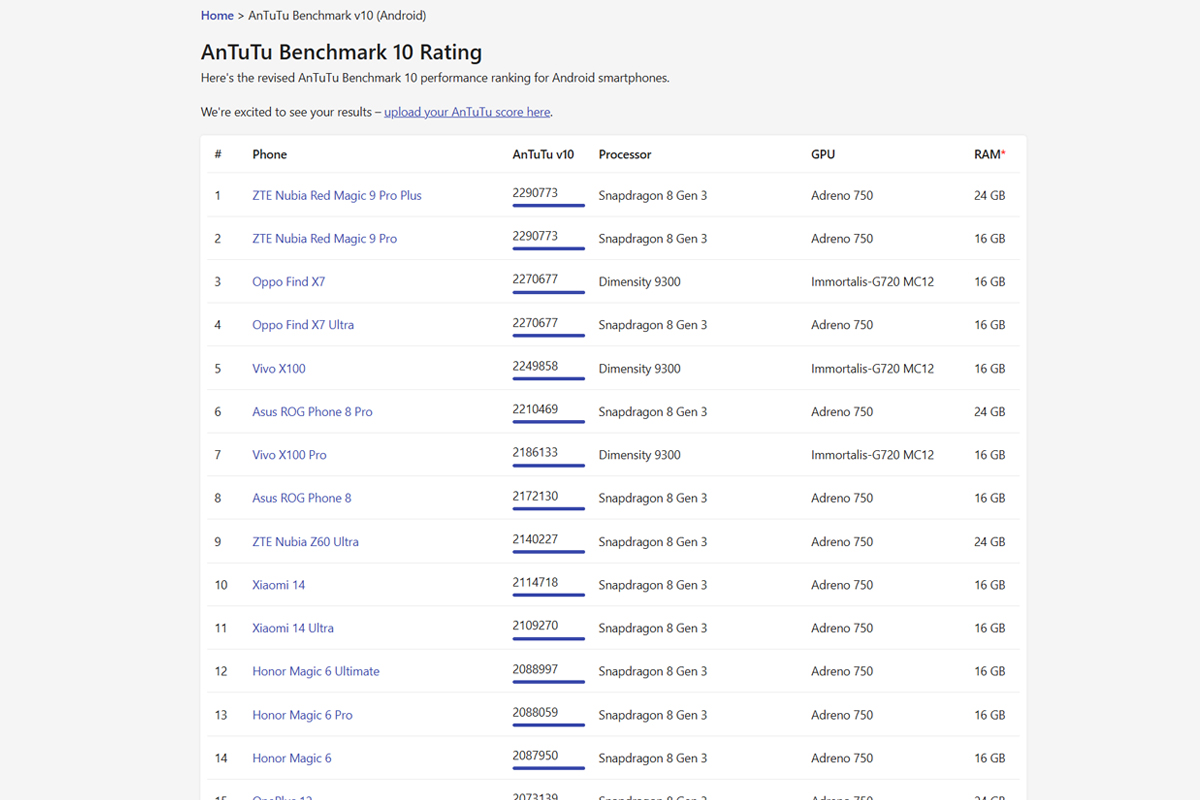Image resolution: width=1200 pixels, height=800 pixels.
Task: Select the RAM column header
Action: 990,155
